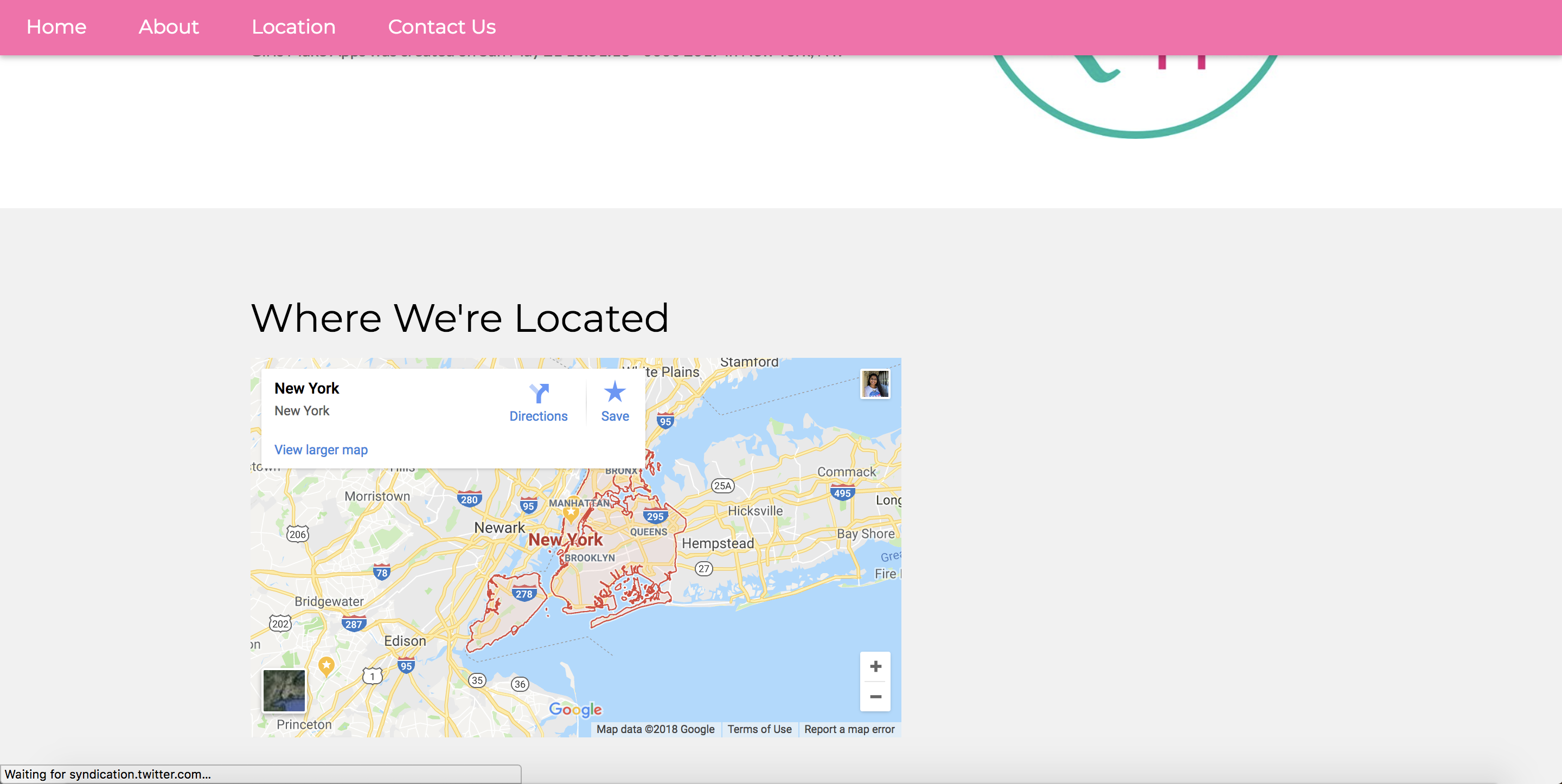
Task: Click the Save star icon
Action: click(614, 393)
